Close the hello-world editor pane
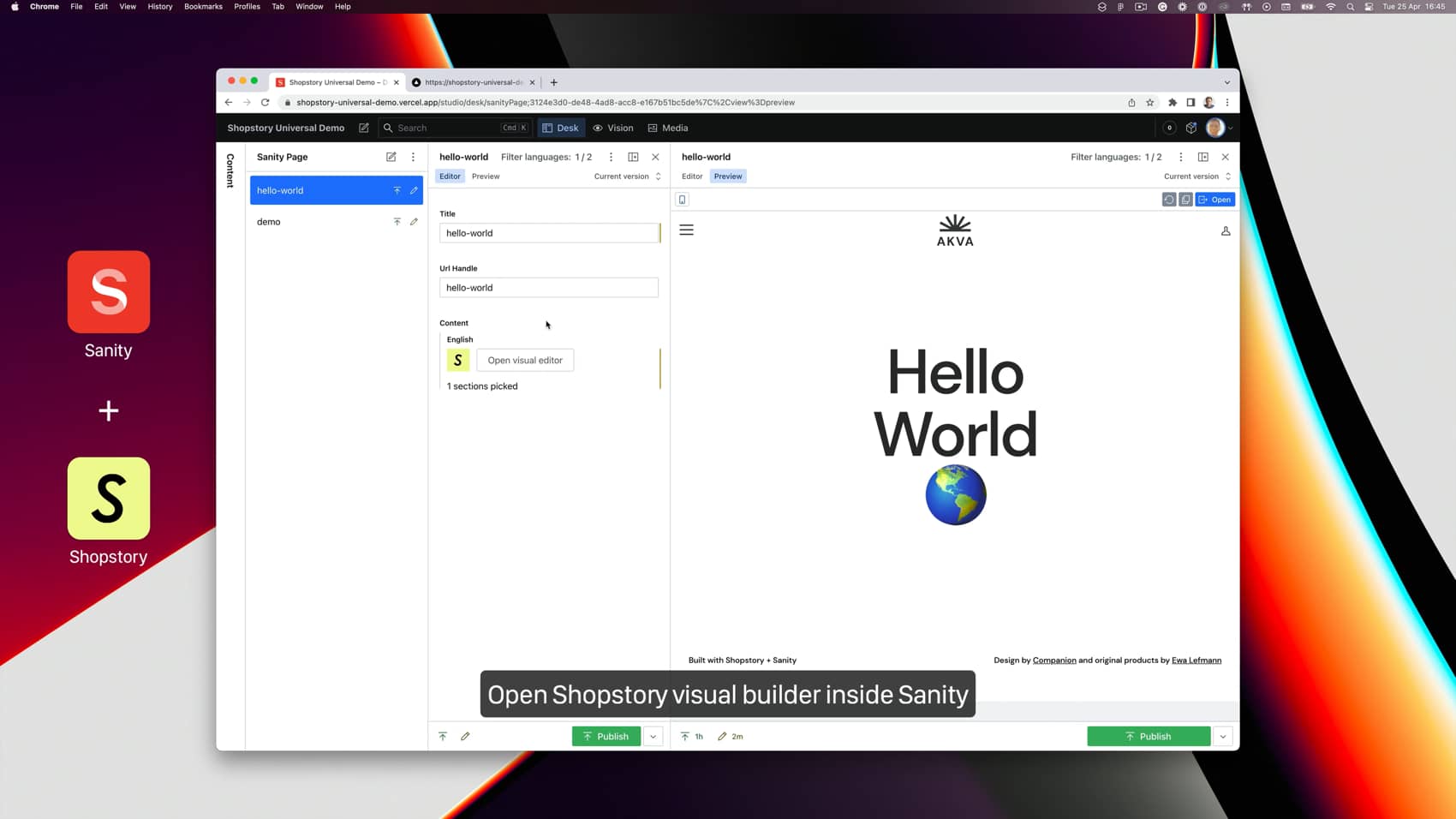Image resolution: width=1456 pixels, height=819 pixels. [x=655, y=157]
